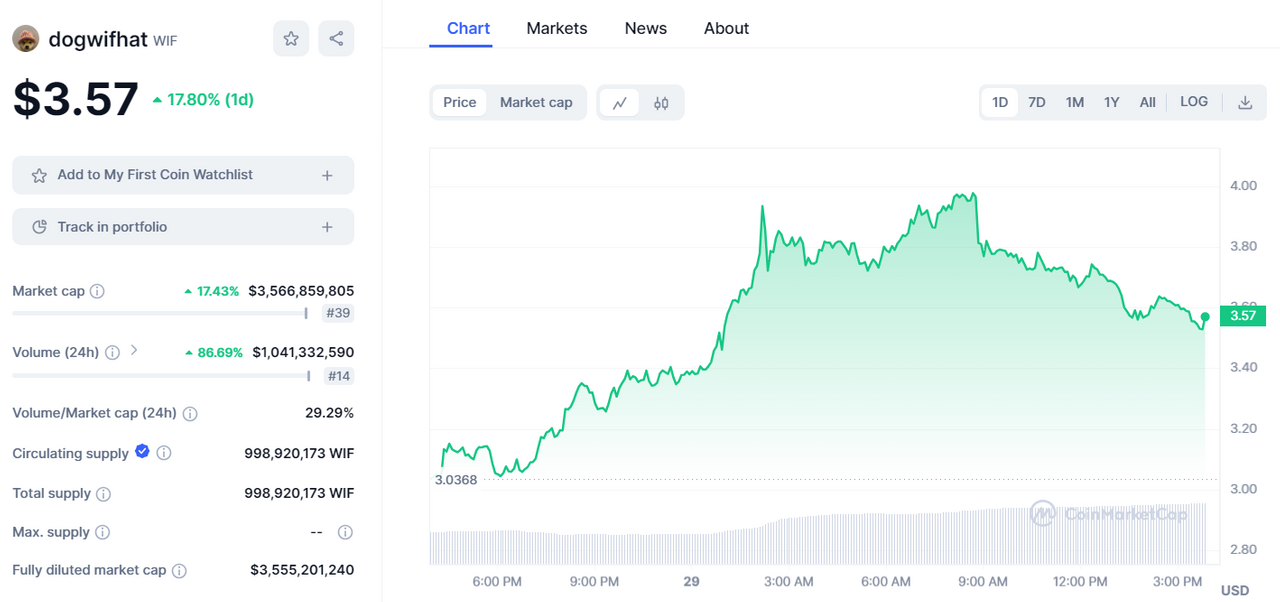The width and height of the screenshot is (1280, 602).
Task: Click the plus on watchlist row
Action: pos(327,175)
